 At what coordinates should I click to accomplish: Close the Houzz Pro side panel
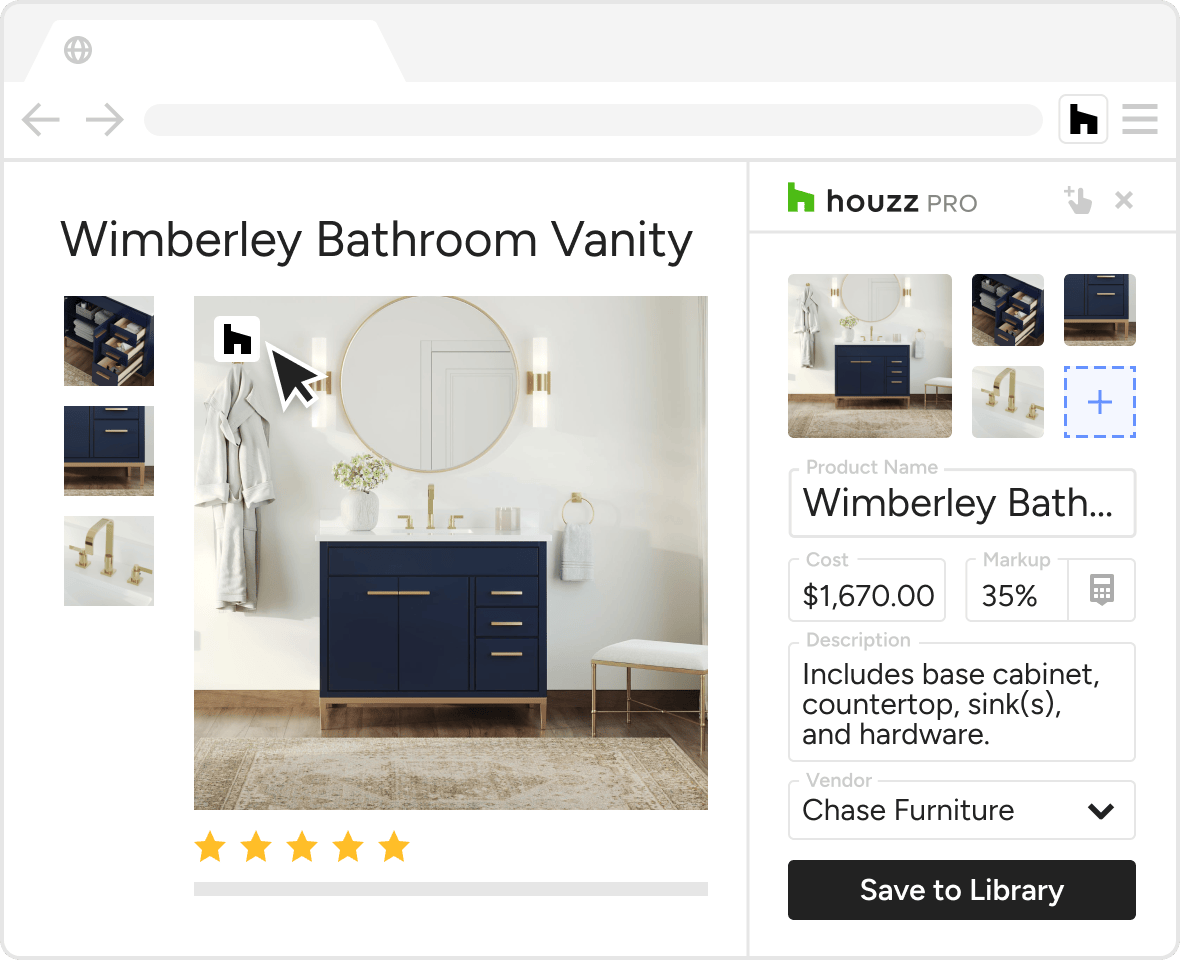coord(1124,200)
